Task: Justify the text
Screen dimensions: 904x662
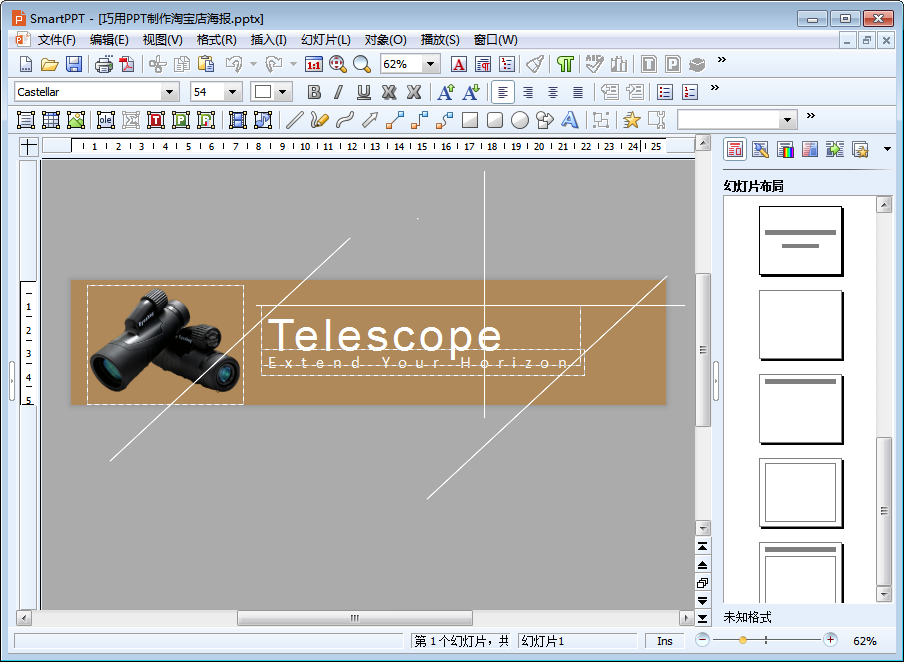Action: point(578,92)
